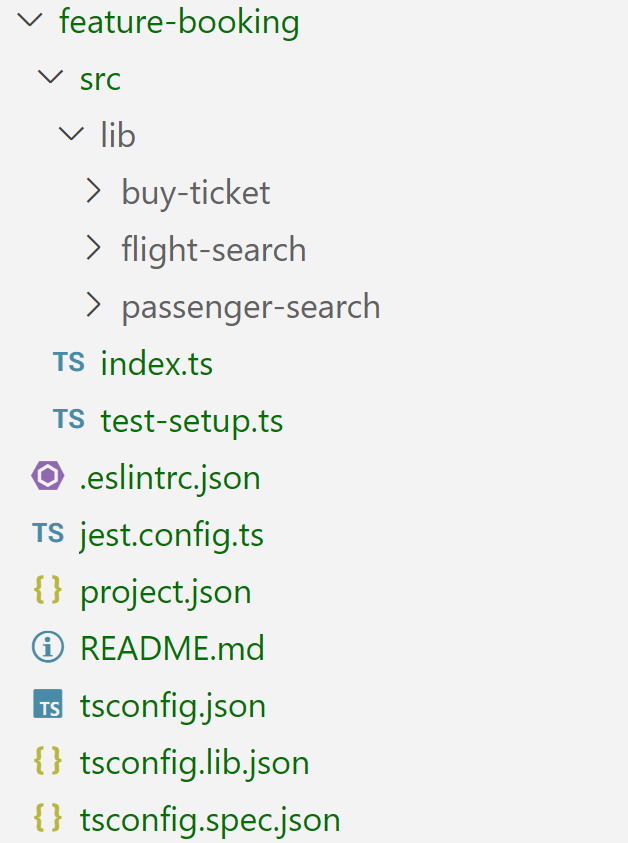The image size is (628, 843).
Task: Open the README.md file
Action: point(172,648)
